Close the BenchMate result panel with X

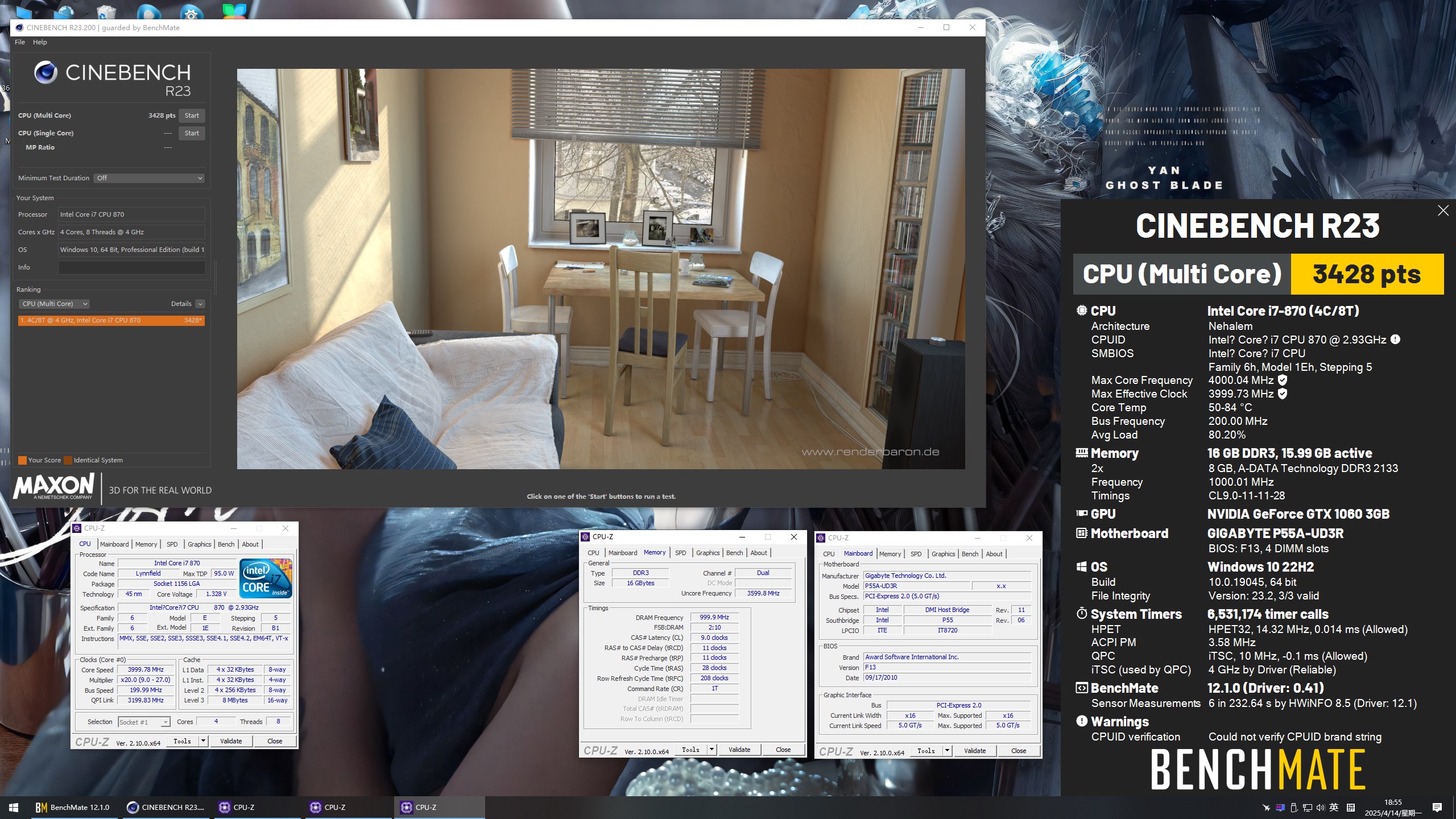click(1443, 210)
